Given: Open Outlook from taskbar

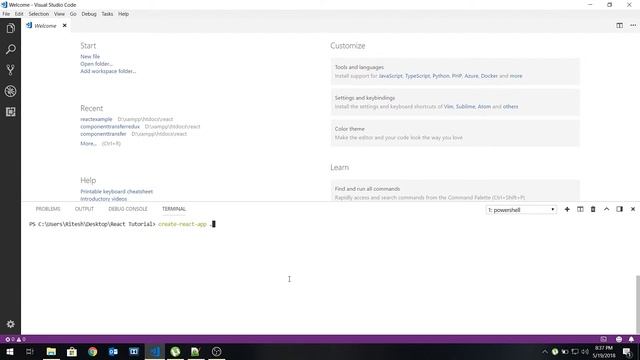Looking at the screenshot, I should [113, 351].
